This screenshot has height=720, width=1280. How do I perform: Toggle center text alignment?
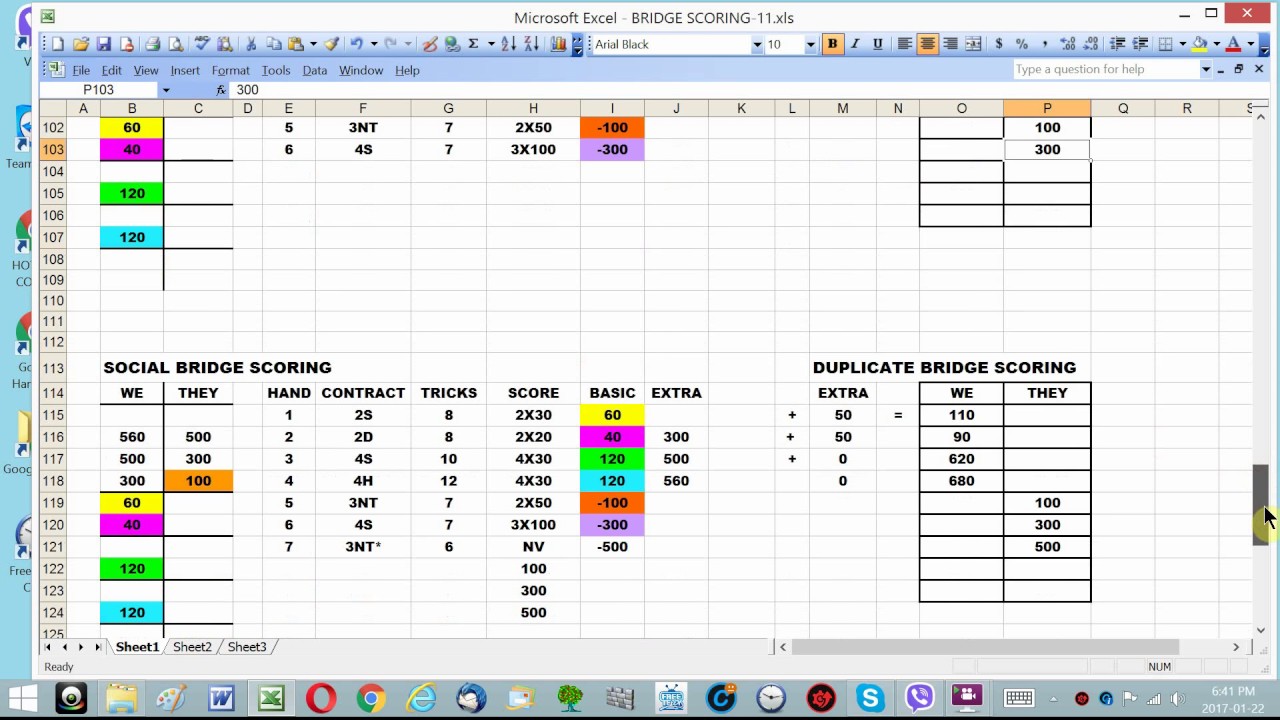click(928, 44)
